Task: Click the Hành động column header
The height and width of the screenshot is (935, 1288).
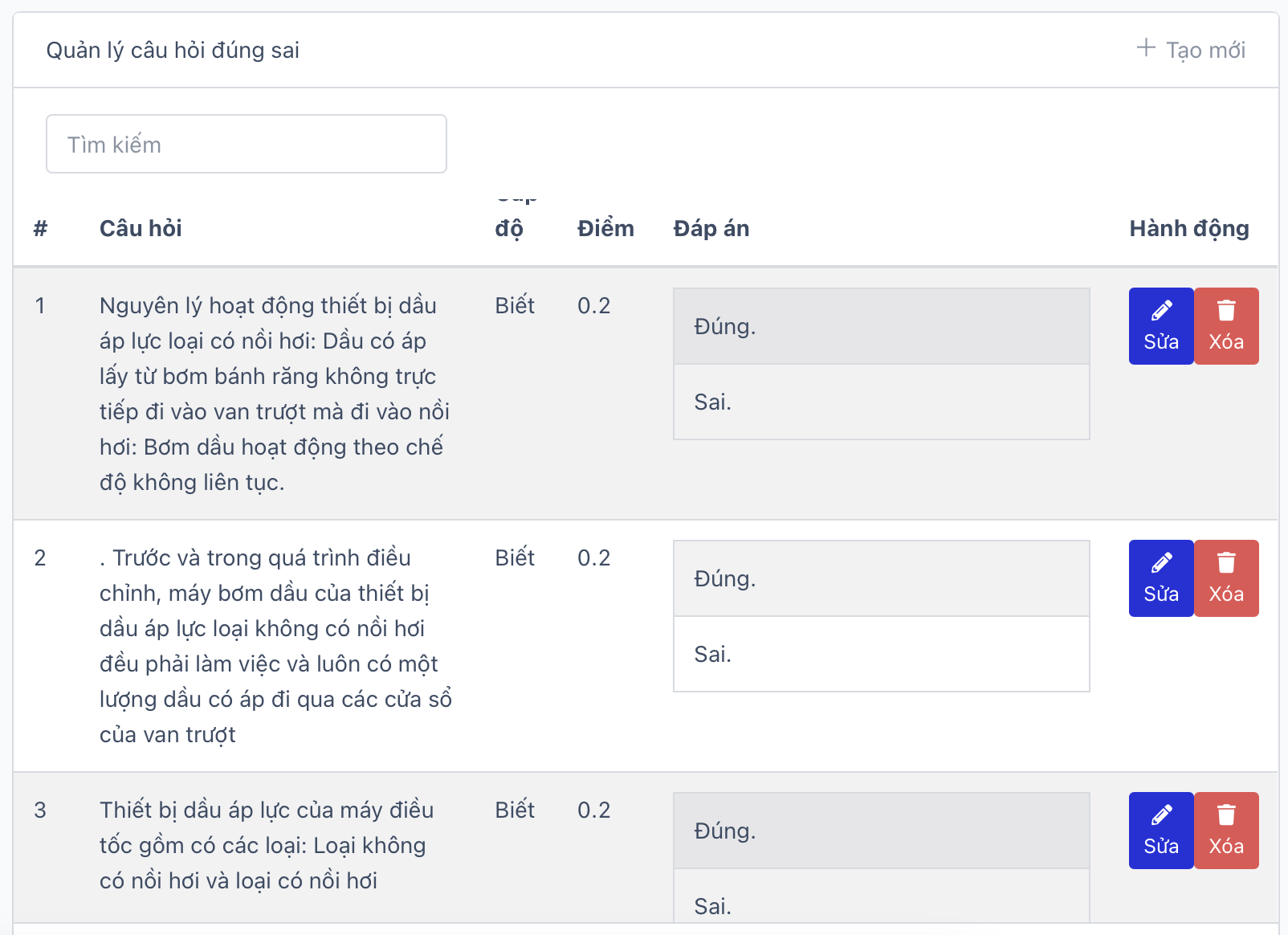Action: pyautogui.click(x=1188, y=229)
